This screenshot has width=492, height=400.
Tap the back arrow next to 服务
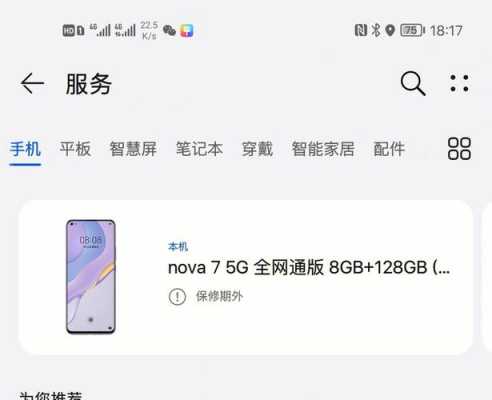(x=32, y=83)
